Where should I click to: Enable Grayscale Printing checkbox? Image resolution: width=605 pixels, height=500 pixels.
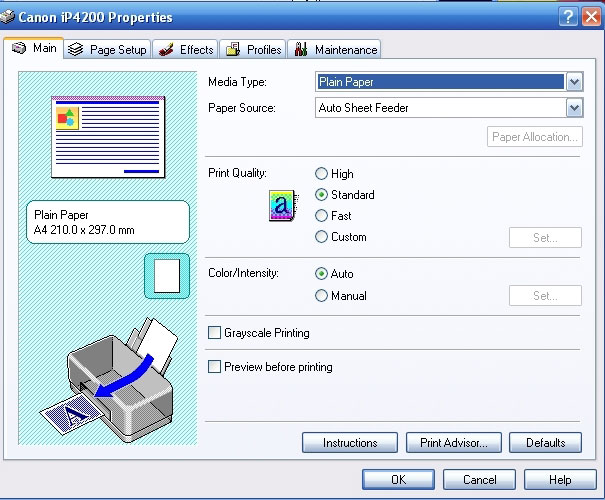point(215,333)
